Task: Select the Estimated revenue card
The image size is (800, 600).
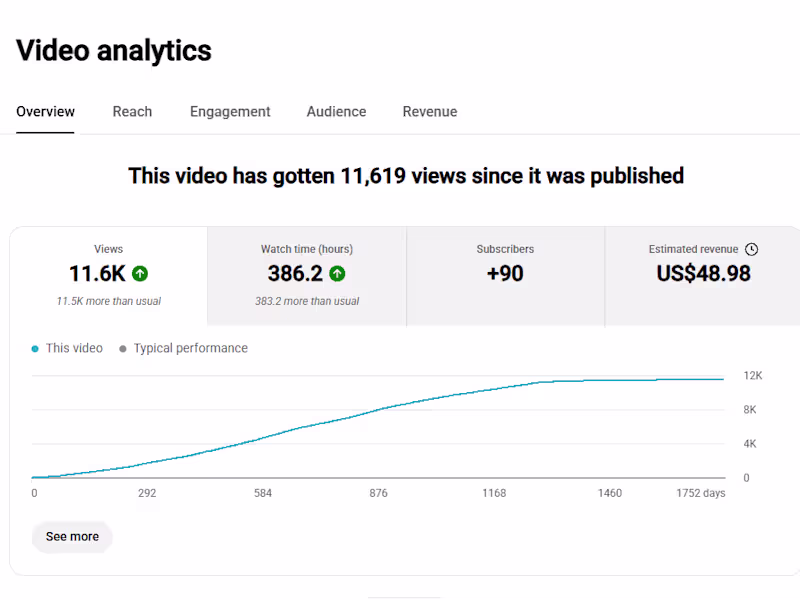Action: 703,276
